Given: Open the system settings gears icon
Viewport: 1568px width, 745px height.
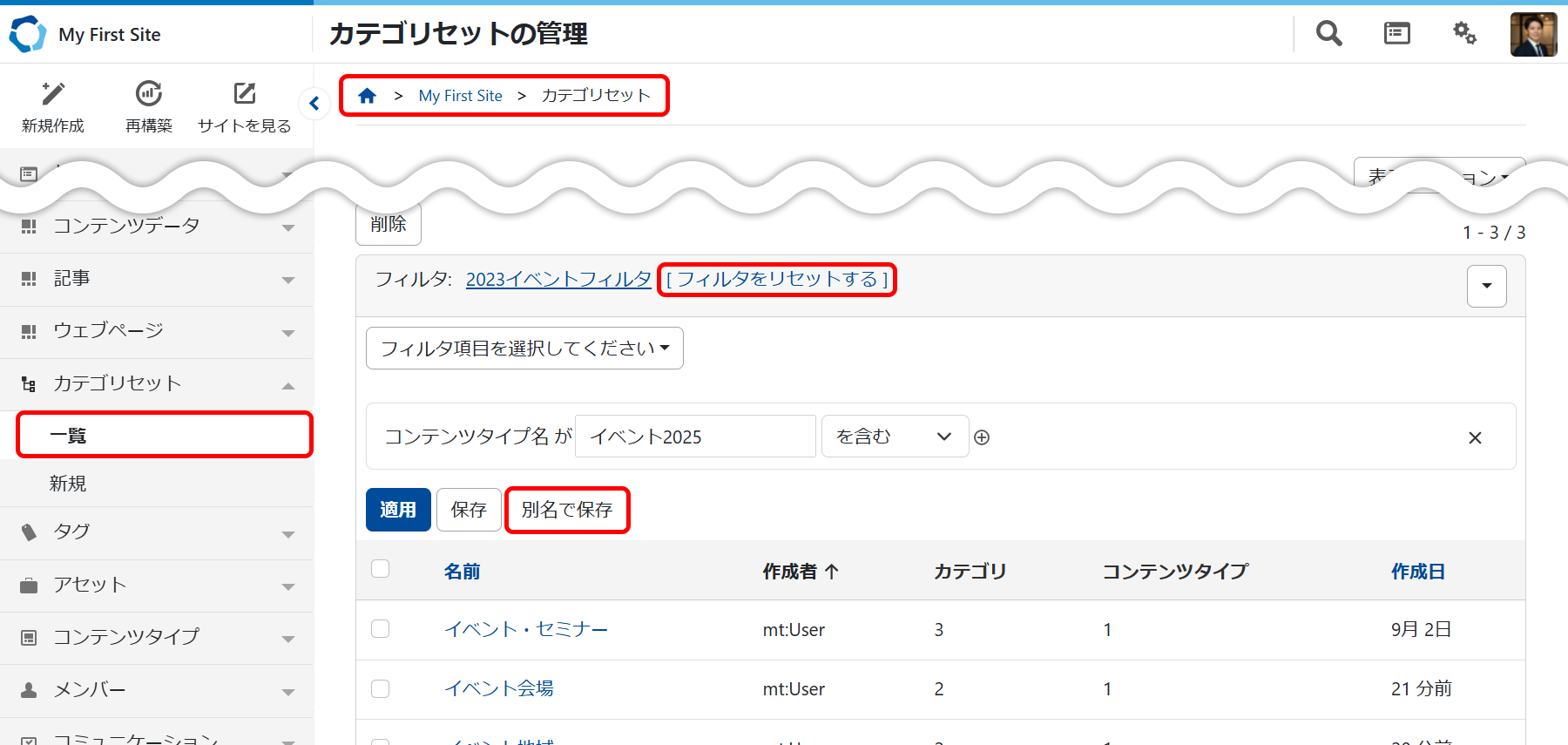Looking at the screenshot, I should pyautogui.click(x=1464, y=34).
